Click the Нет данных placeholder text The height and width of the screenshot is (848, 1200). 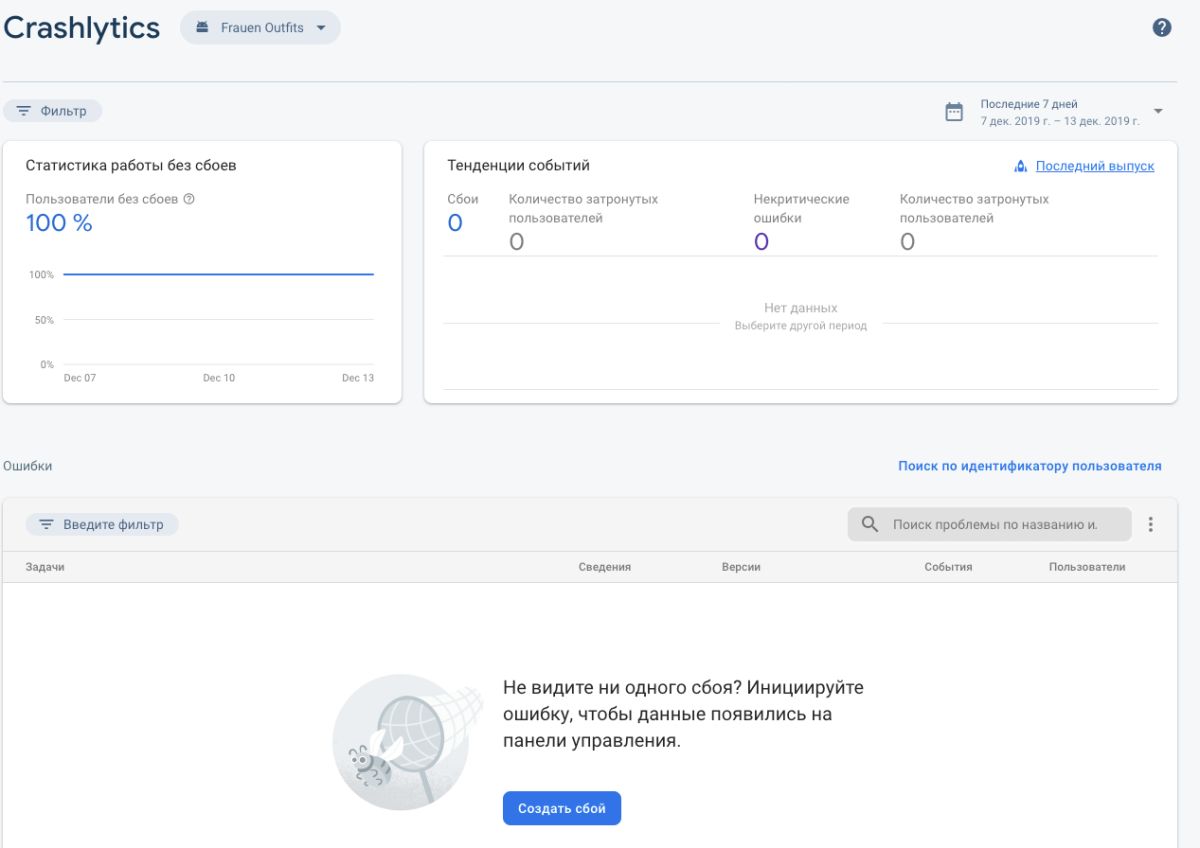[801, 308]
